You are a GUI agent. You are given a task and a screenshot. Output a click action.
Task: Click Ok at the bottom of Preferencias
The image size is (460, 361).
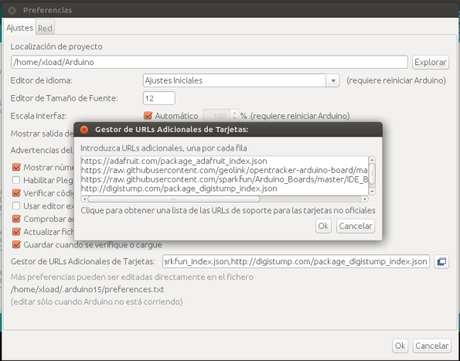[x=400, y=346]
